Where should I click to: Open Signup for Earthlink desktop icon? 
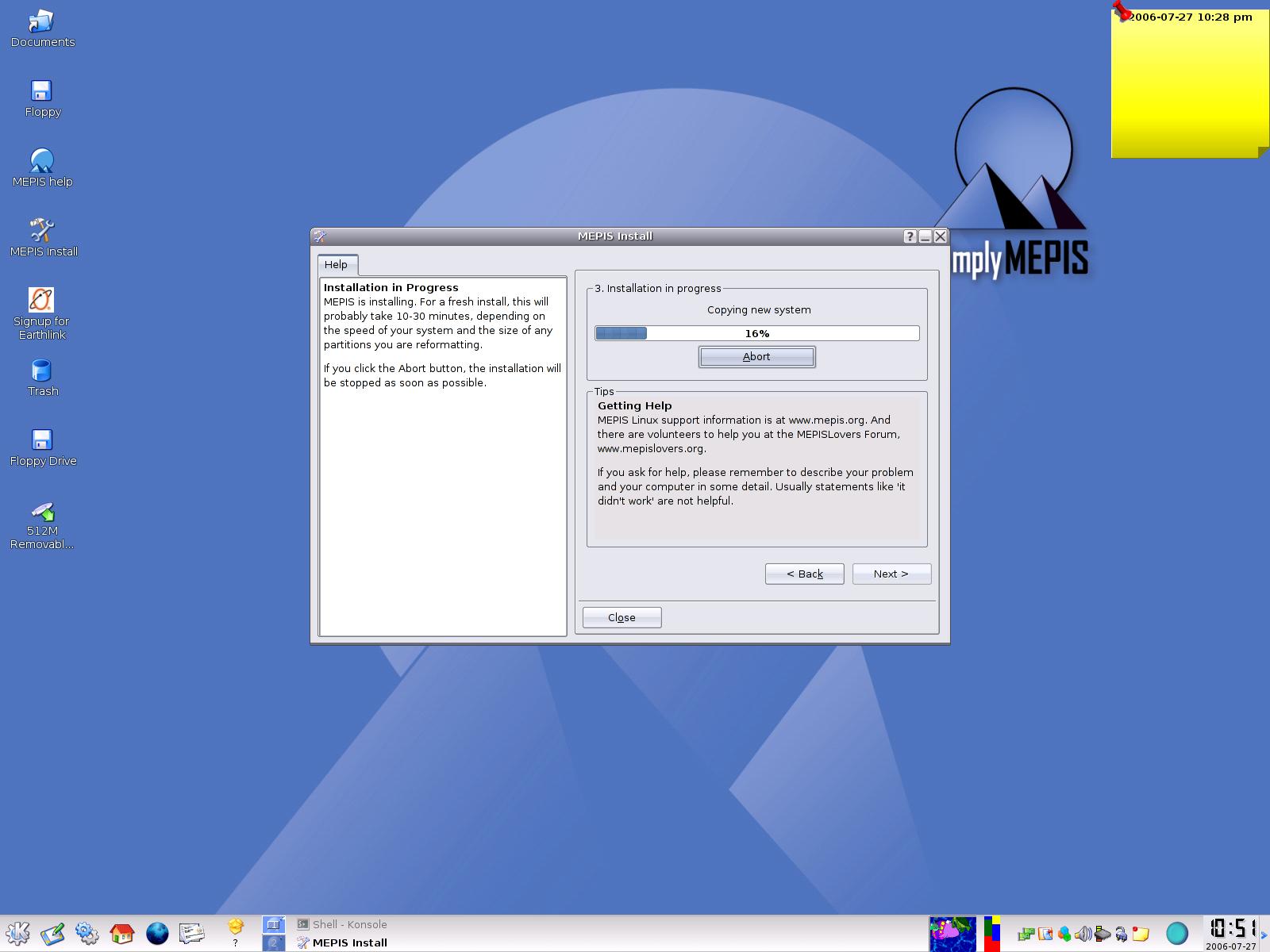(42, 314)
